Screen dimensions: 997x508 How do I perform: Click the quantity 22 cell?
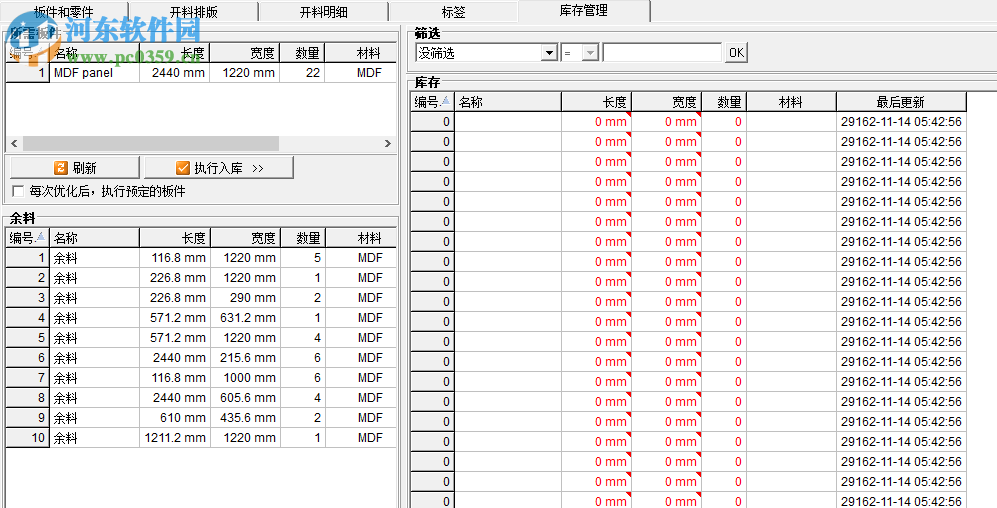[303, 72]
